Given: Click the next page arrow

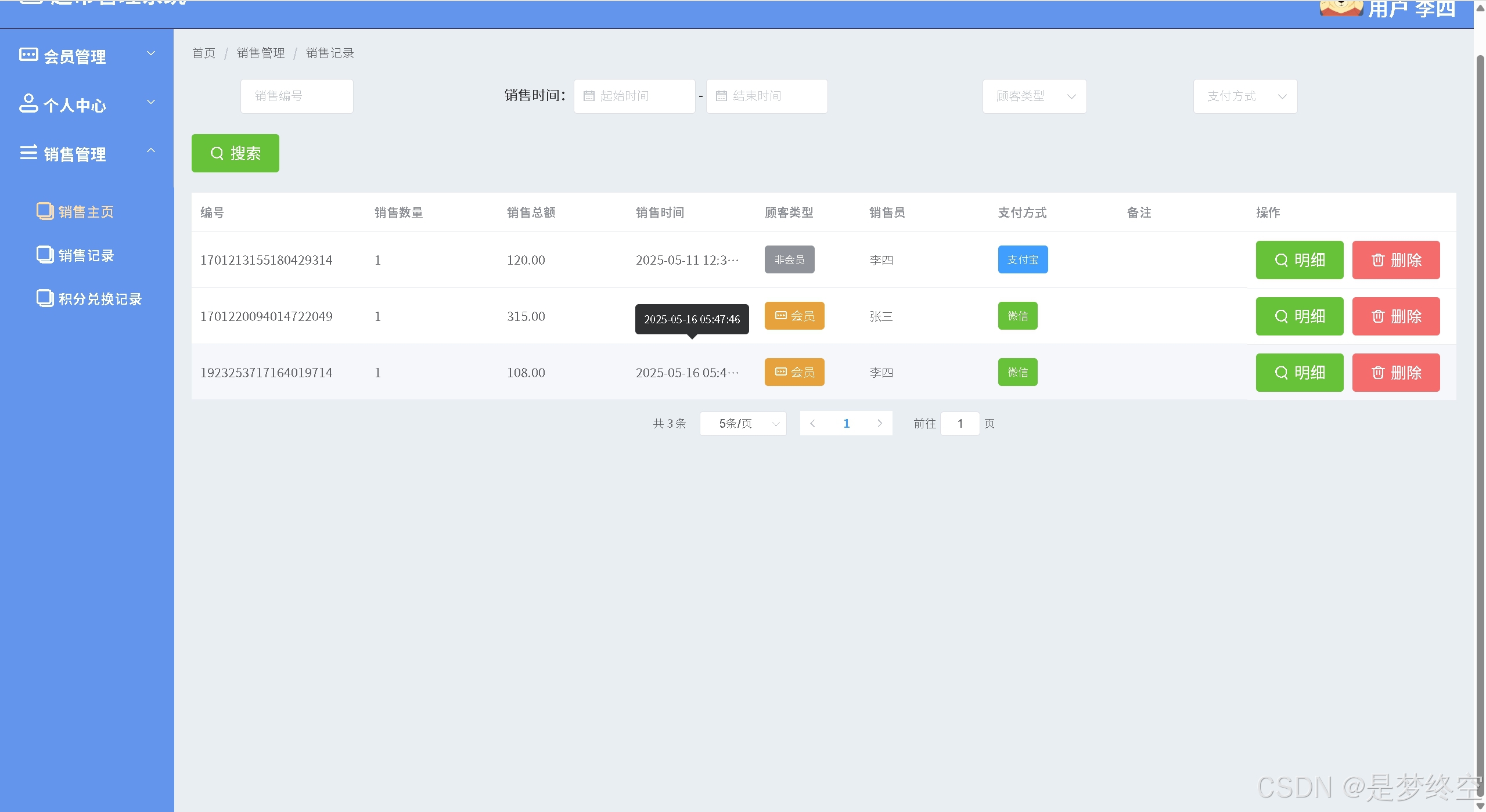Looking at the screenshot, I should [x=880, y=424].
